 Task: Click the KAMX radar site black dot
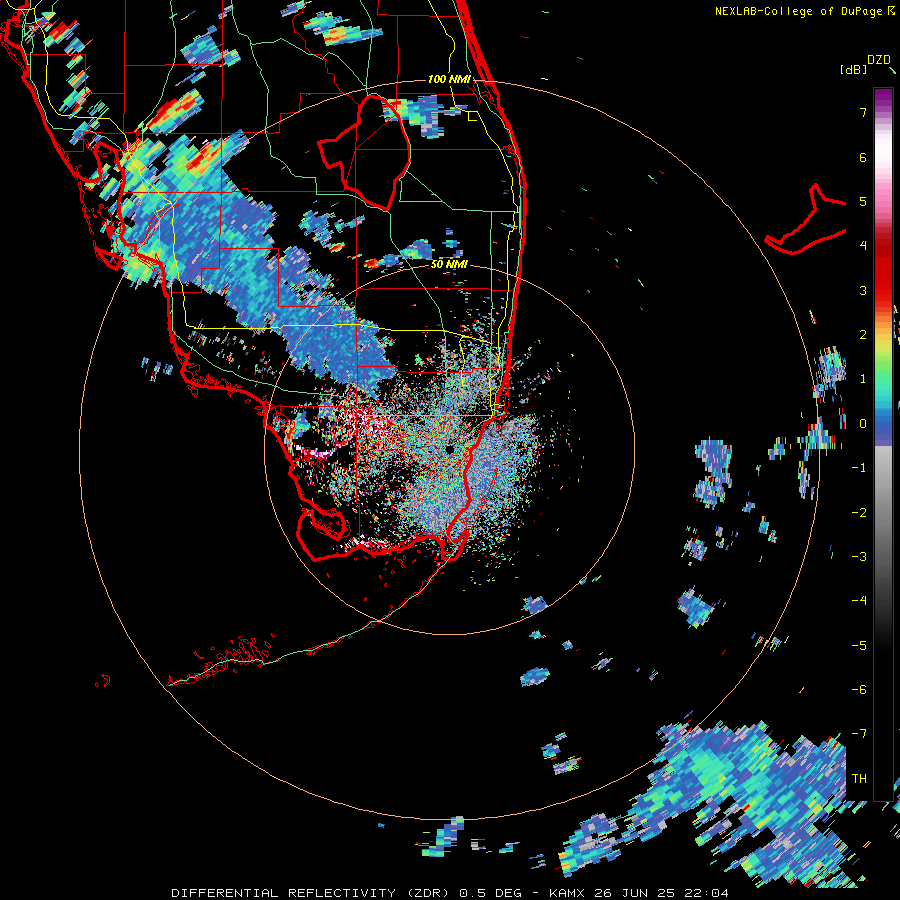[x=449, y=449]
